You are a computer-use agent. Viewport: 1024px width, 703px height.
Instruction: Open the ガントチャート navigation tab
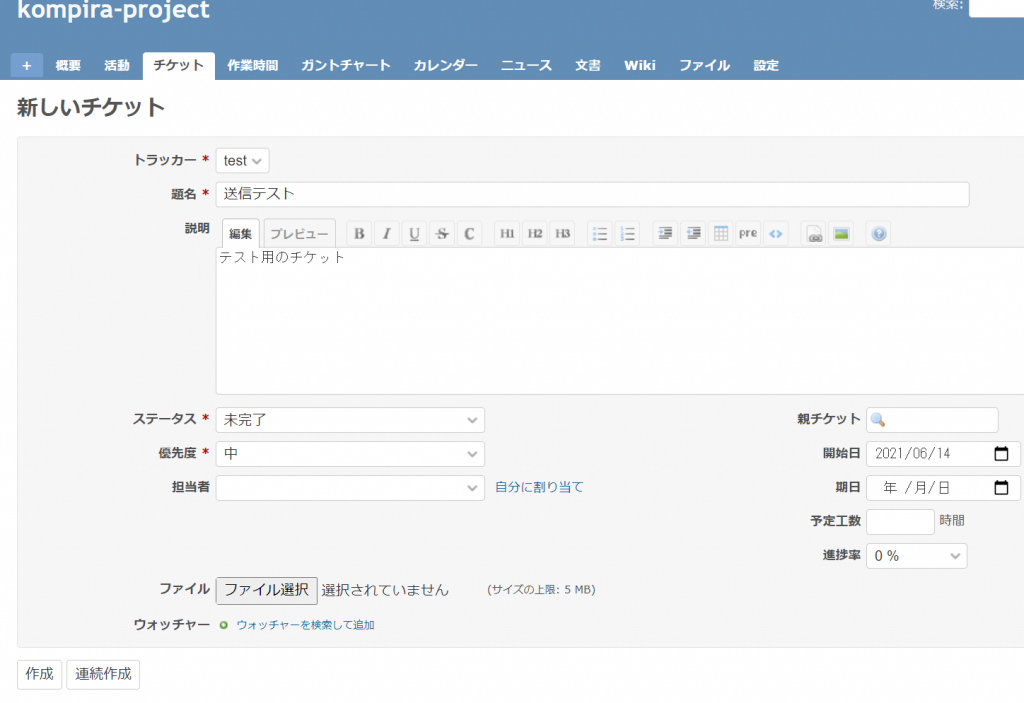pyautogui.click(x=345, y=65)
